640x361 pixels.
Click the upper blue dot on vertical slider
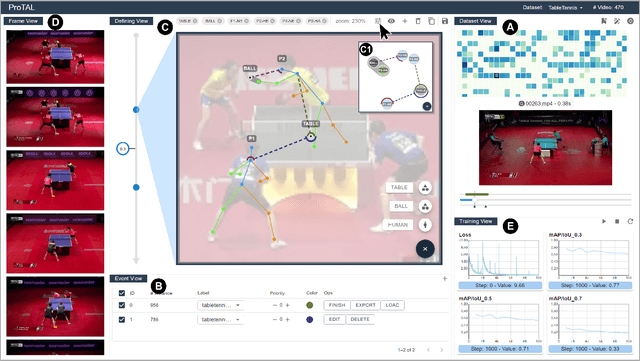coord(136,109)
